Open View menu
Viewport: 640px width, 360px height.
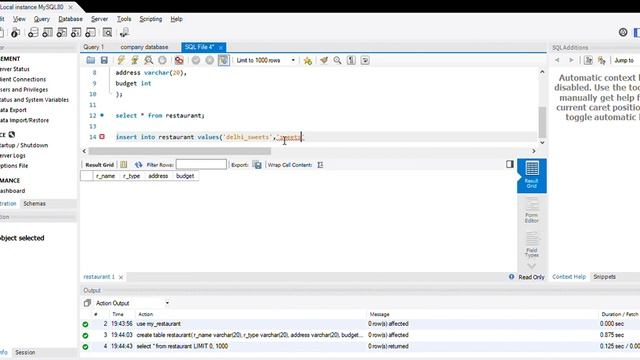[x=19, y=19]
